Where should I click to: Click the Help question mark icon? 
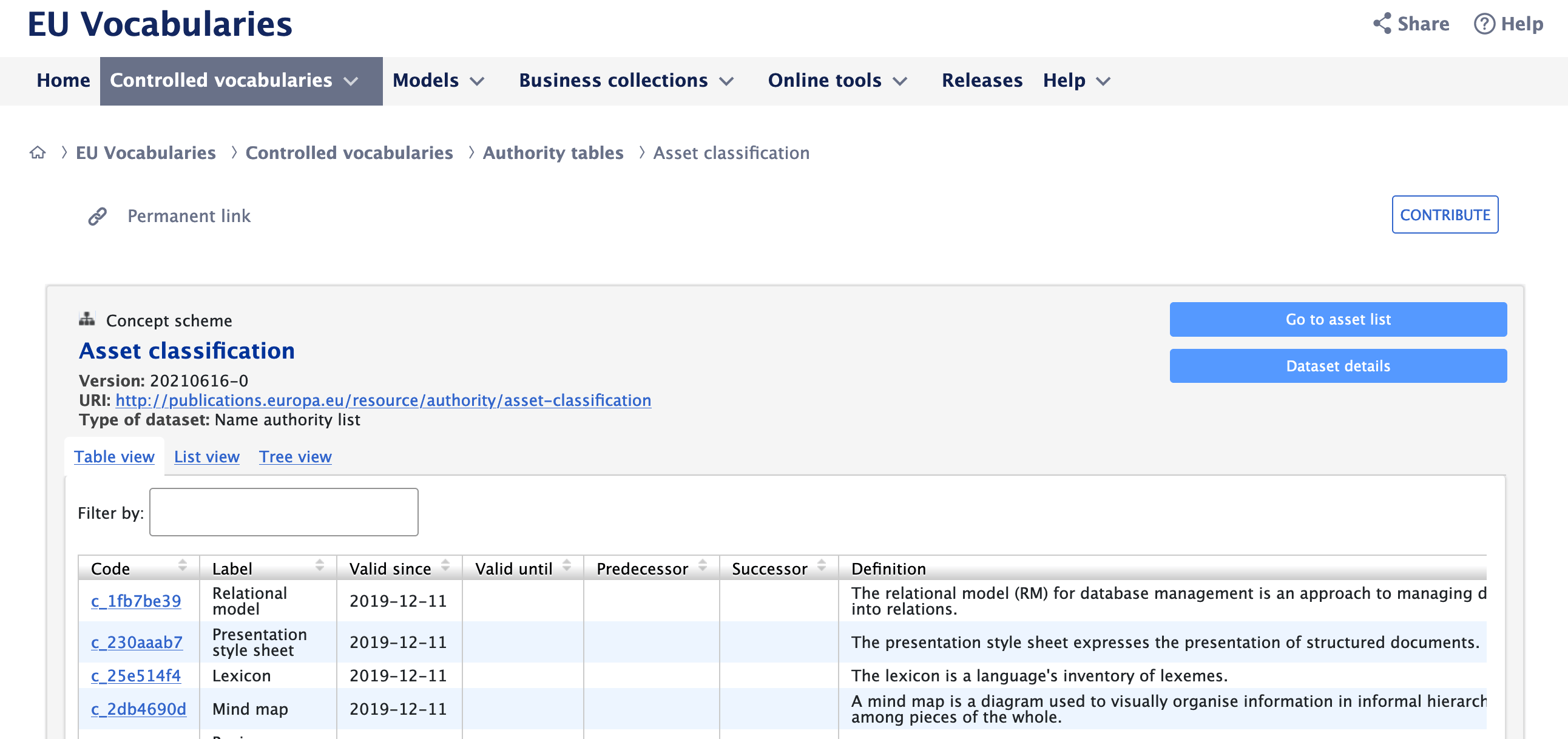[x=1484, y=24]
